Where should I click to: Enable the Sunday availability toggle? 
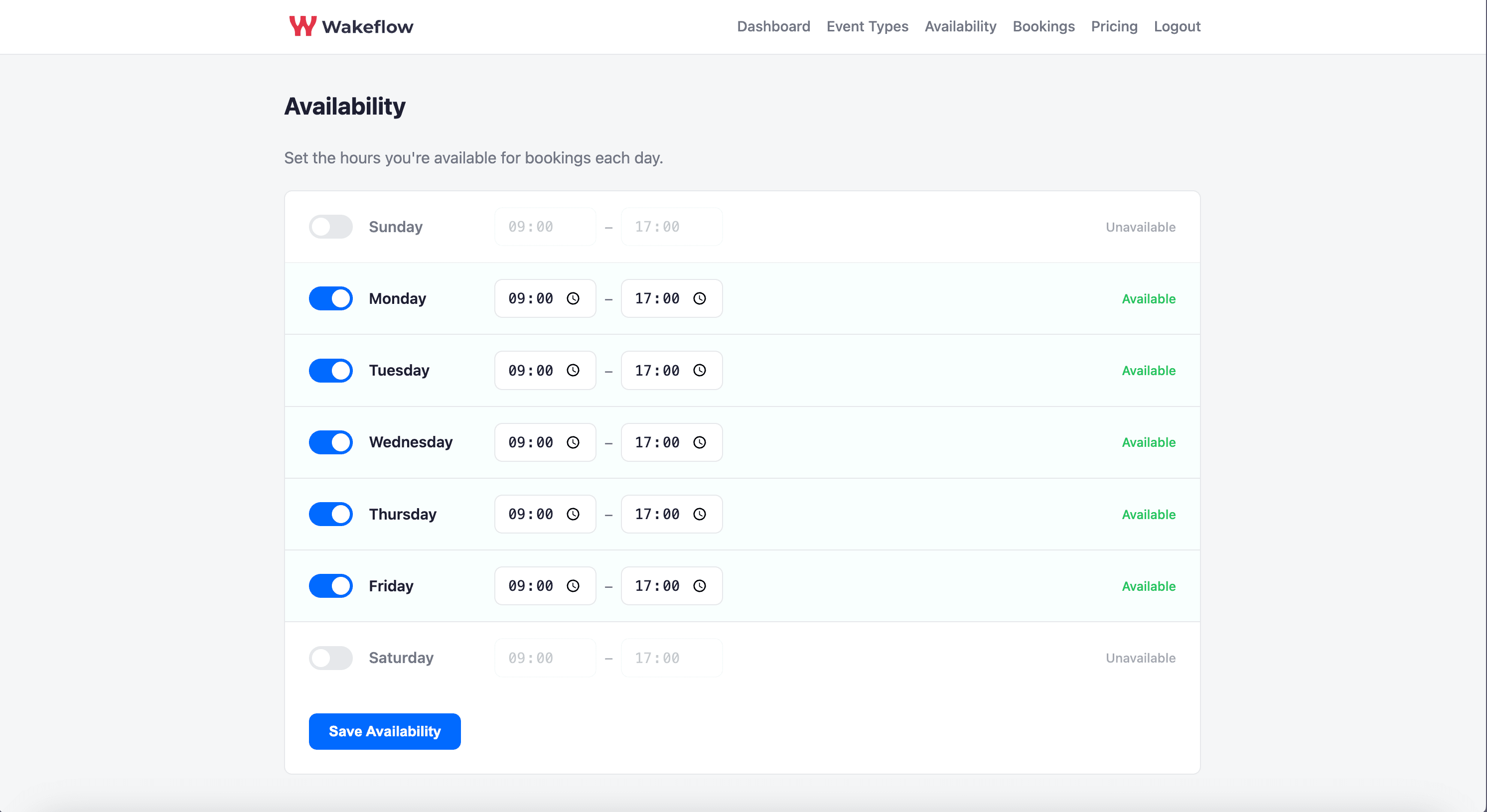click(331, 227)
